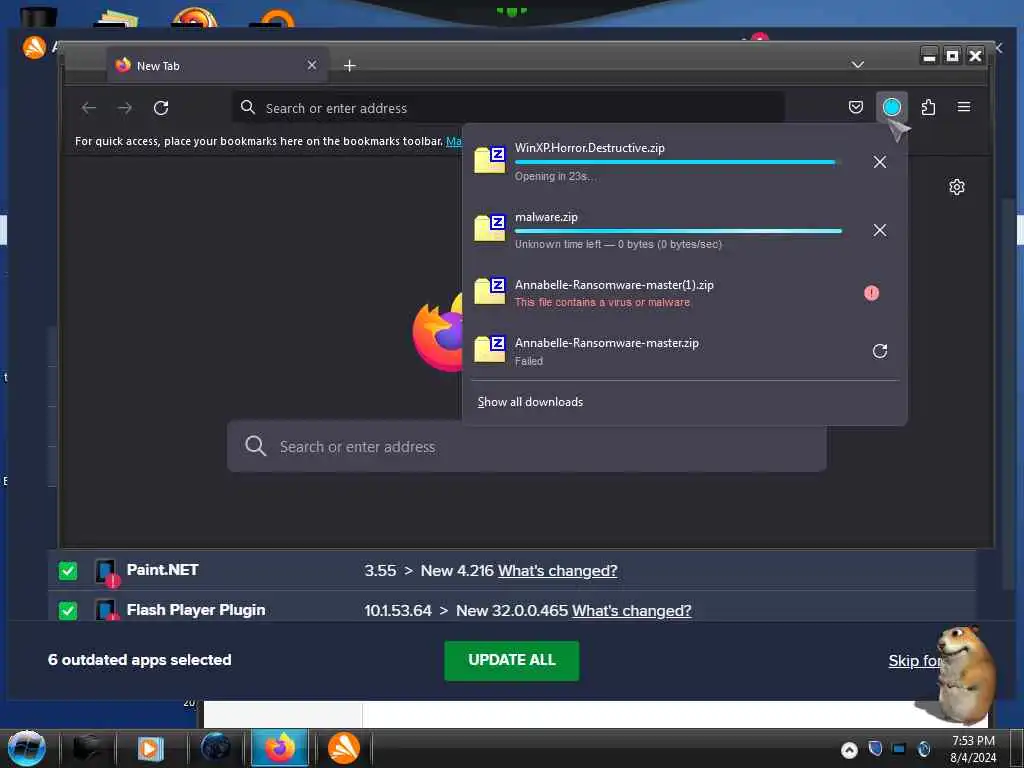Image resolution: width=1024 pixels, height=768 pixels.
Task: Reload the current page
Action: pyautogui.click(x=161, y=108)
